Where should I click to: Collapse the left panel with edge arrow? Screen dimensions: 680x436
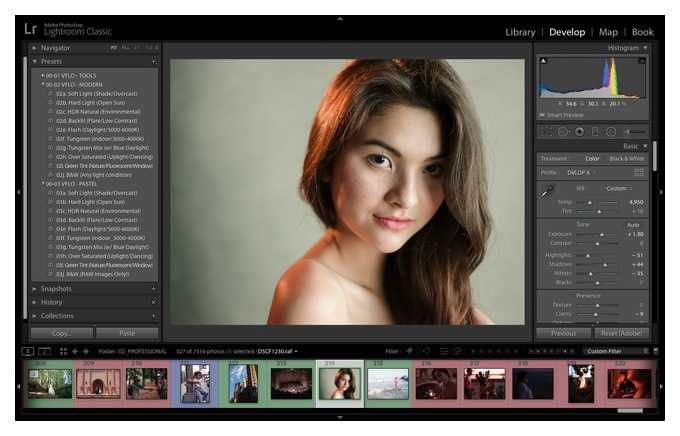coord(18,192)
